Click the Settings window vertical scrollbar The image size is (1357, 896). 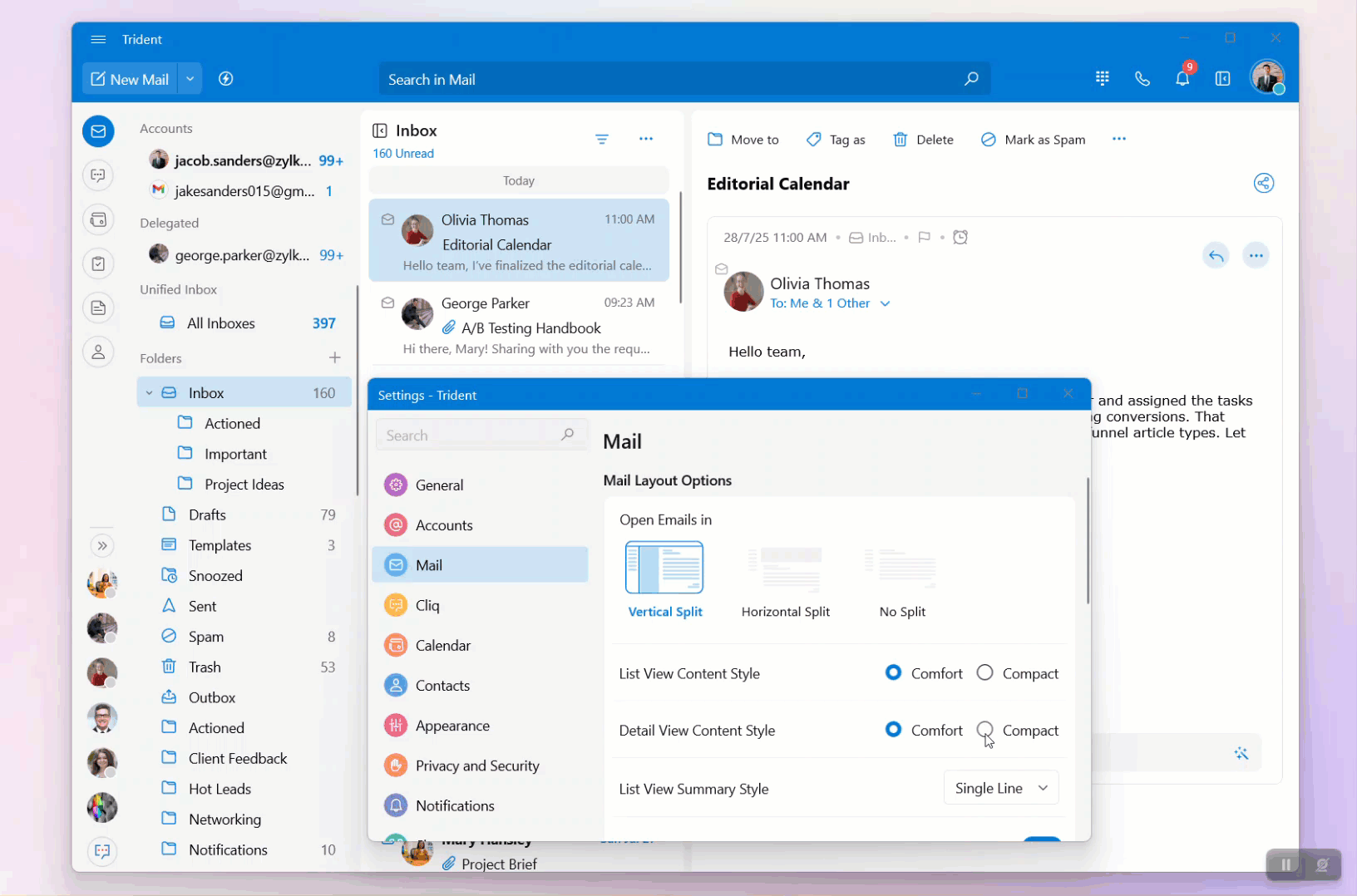coord(1087,540)
